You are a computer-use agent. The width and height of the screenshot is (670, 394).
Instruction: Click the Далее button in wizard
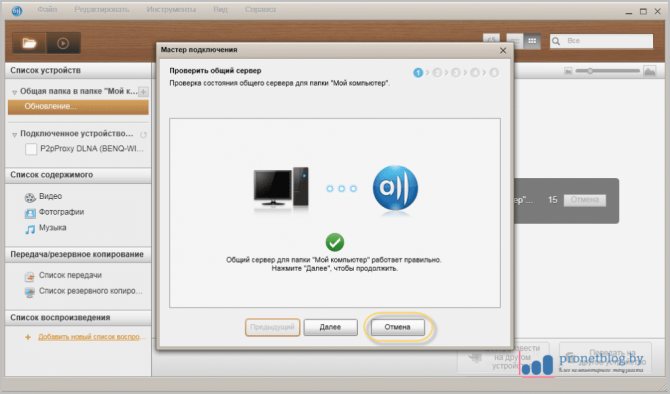[x=330, y=327]
